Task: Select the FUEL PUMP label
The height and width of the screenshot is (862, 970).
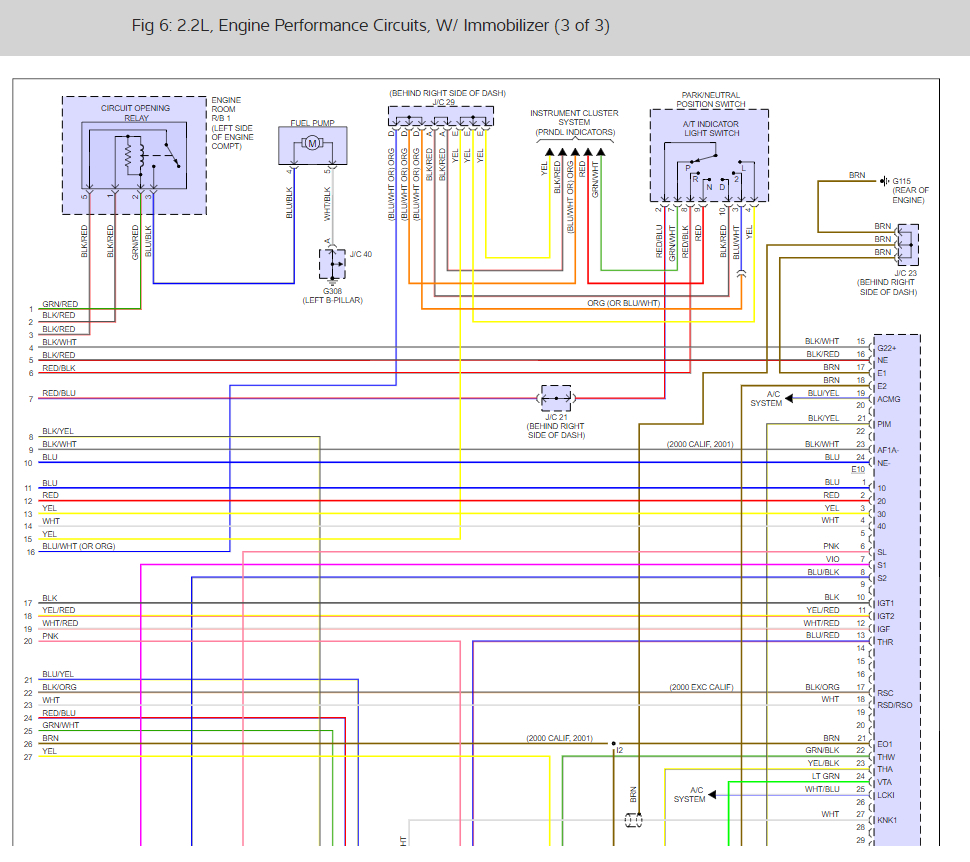Action: point(312,123)
